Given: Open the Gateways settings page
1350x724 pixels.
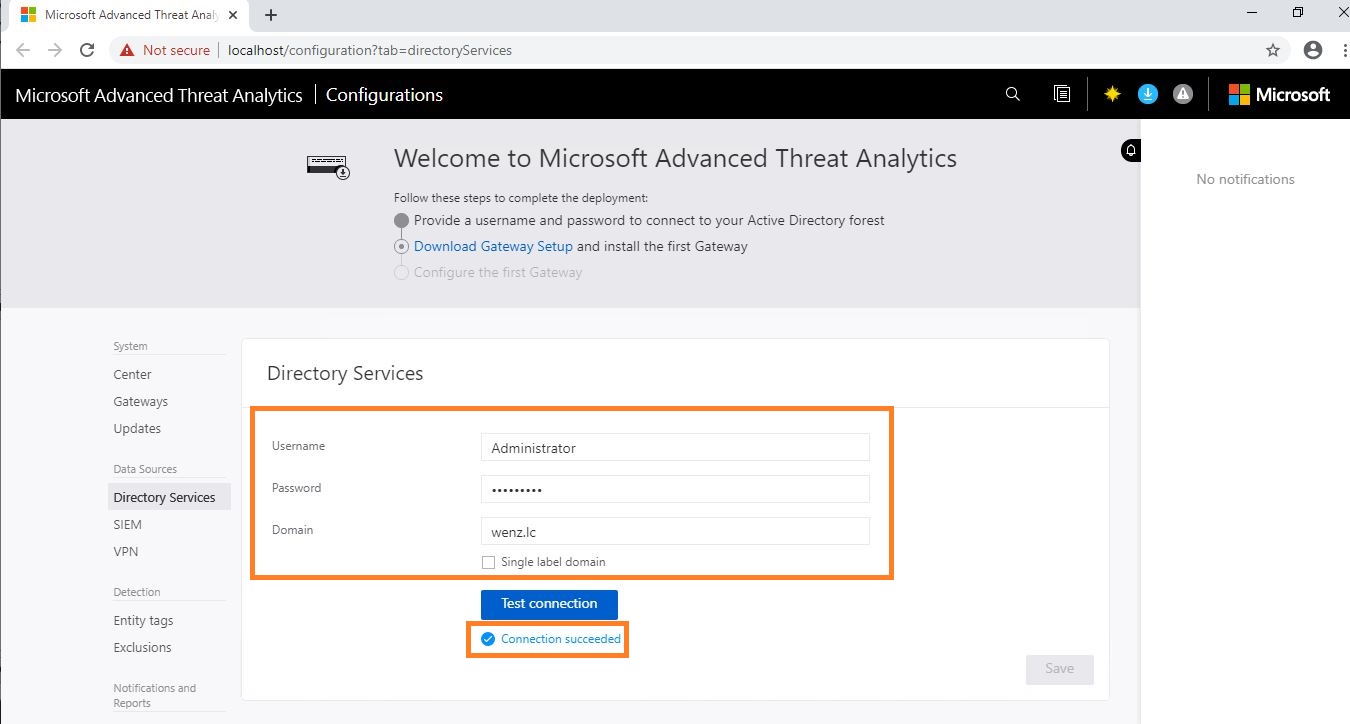Looking at the screenshot, I should click(x=141, y=401).
